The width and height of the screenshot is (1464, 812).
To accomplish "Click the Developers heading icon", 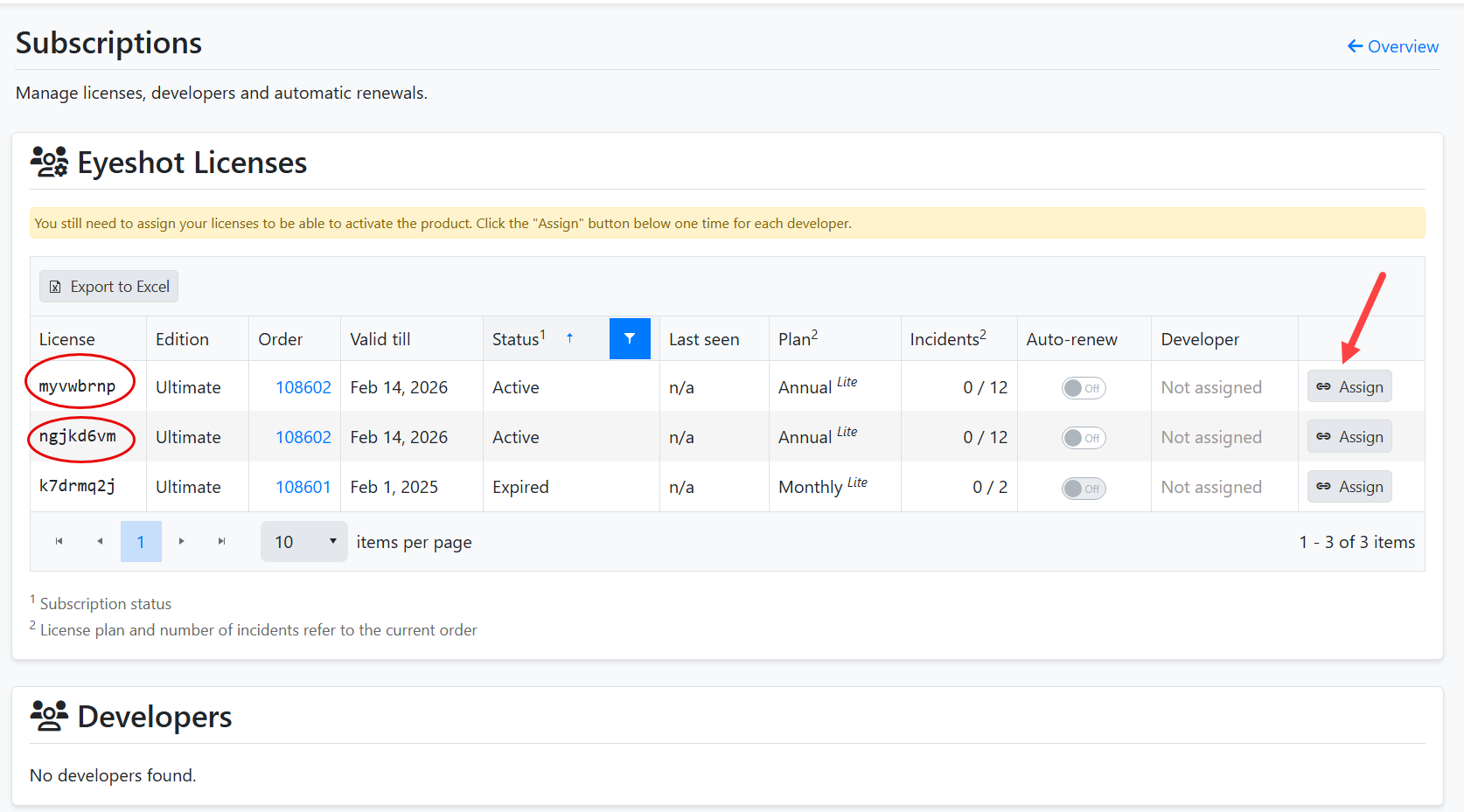I will pyautogui.click(x=49, y=716).
